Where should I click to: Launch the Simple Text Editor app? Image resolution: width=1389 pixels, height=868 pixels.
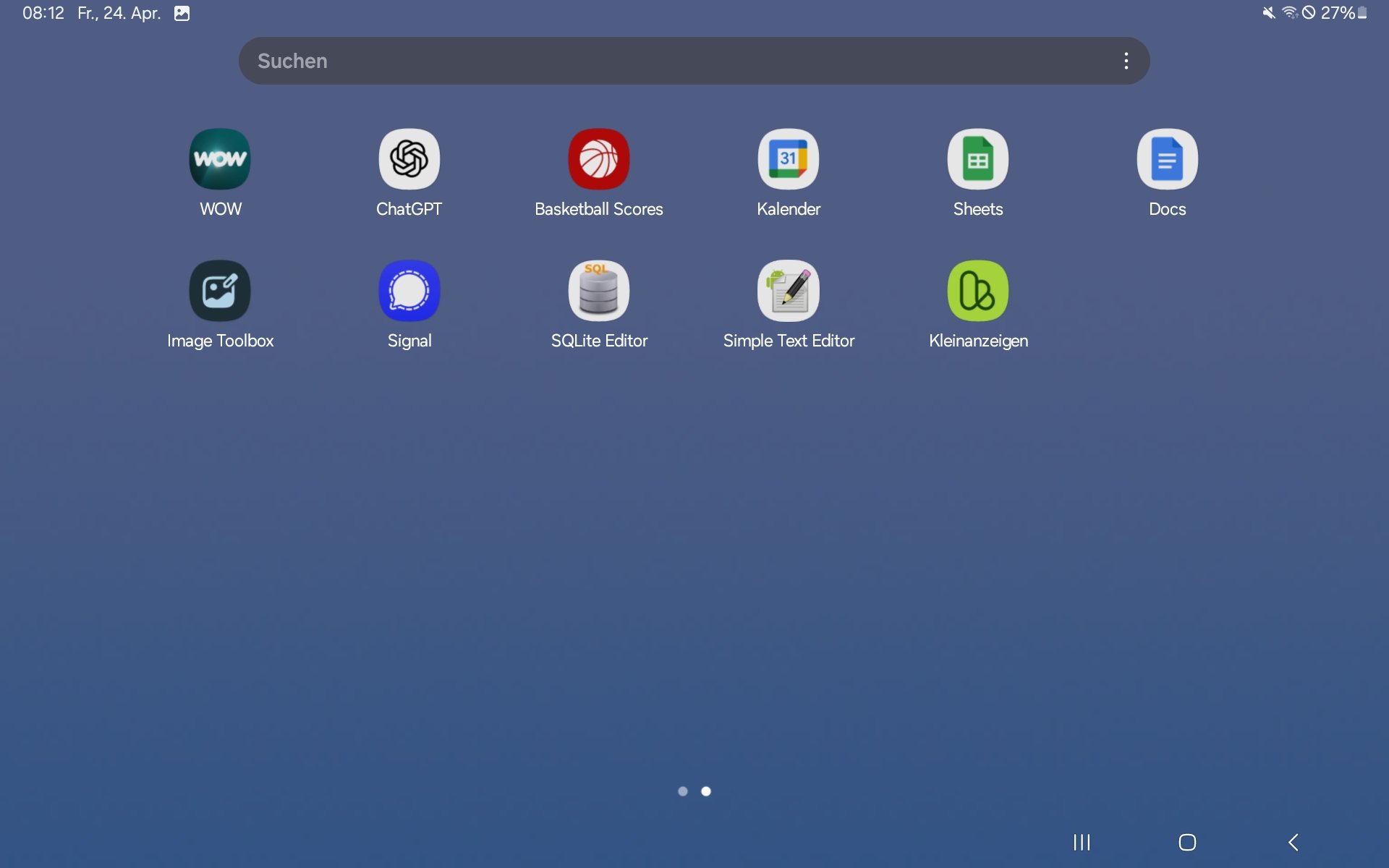[x=788, y=291]
